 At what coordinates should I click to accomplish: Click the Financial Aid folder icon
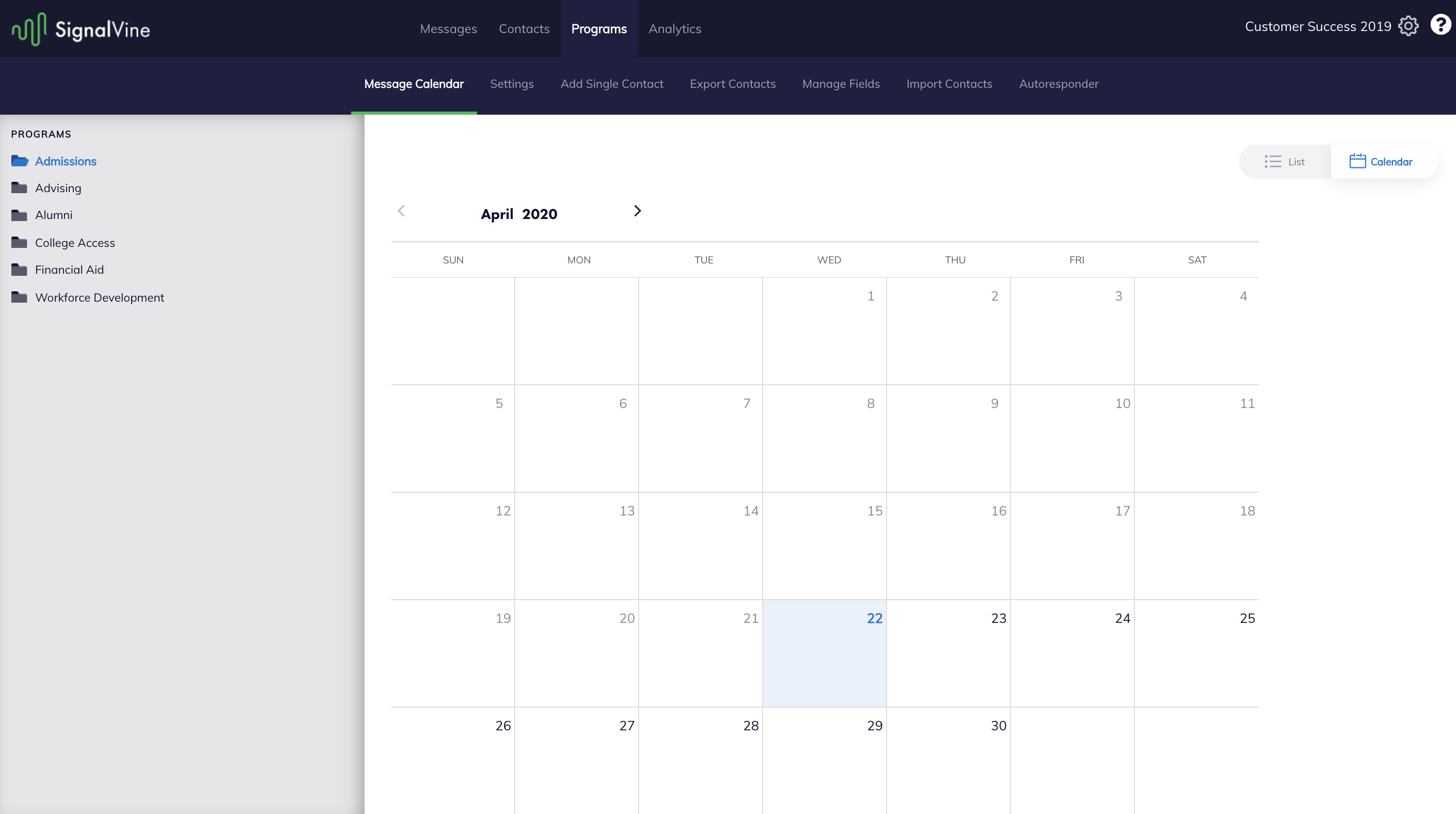click(x=19, y=270)
